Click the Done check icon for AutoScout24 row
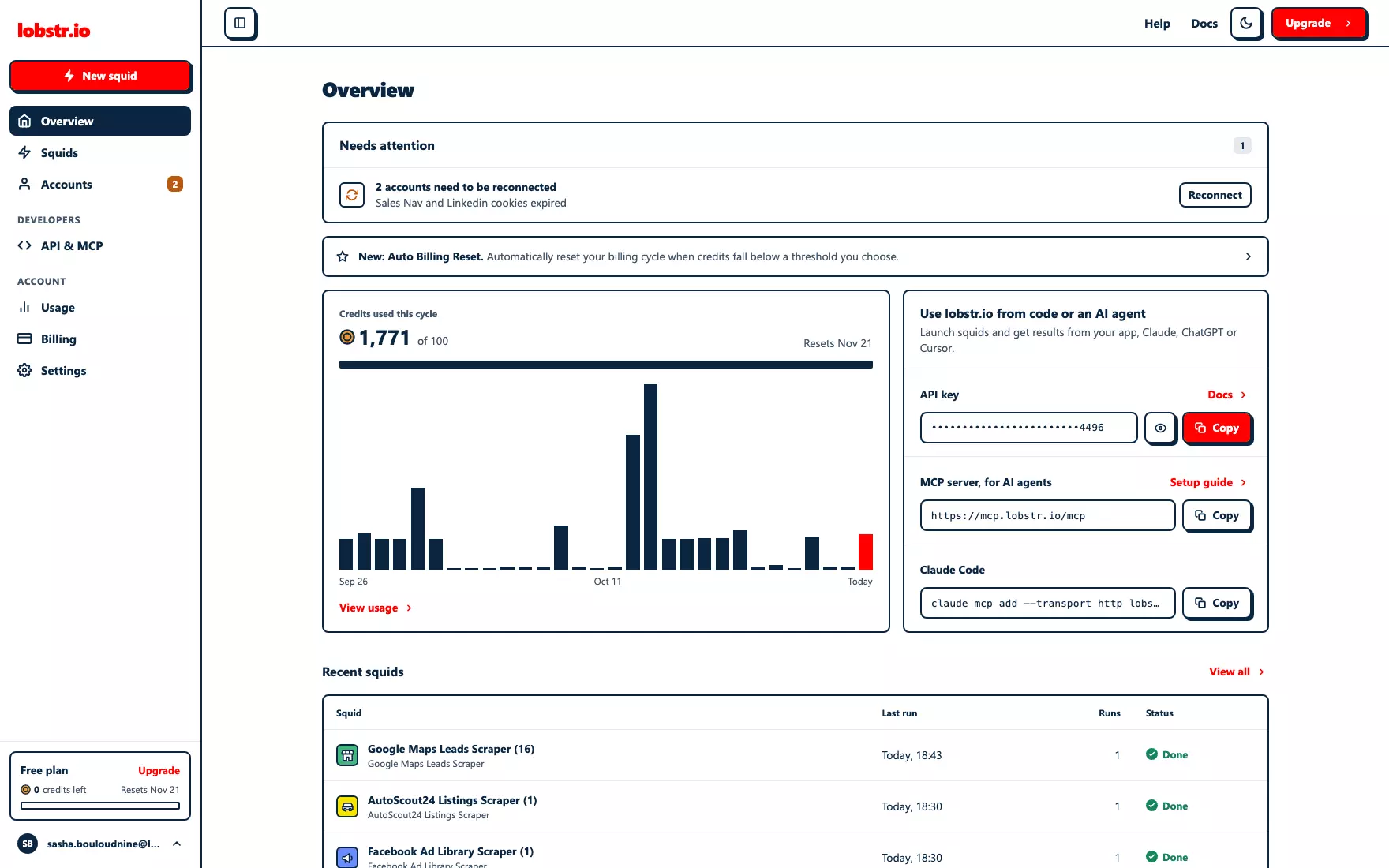This screenshot has height=868, width=1389. pyautogui.click(x=1151, y=806)
